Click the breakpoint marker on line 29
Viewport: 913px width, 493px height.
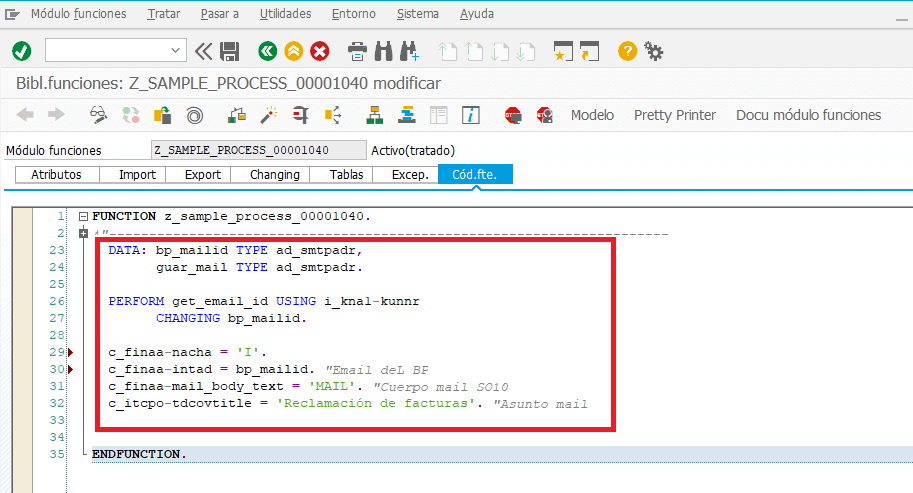(70, 352)
